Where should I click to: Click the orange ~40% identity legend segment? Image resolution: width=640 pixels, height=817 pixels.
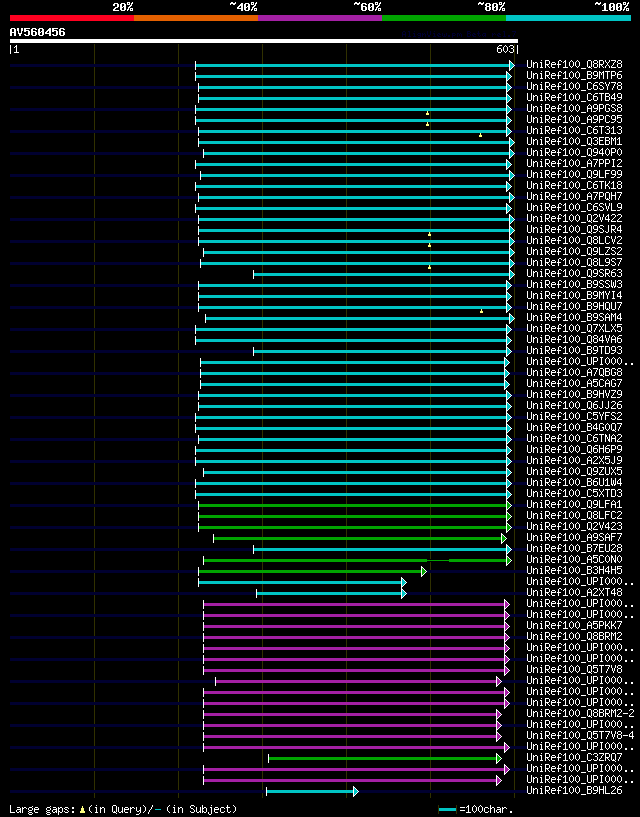[x=196, y=18]
